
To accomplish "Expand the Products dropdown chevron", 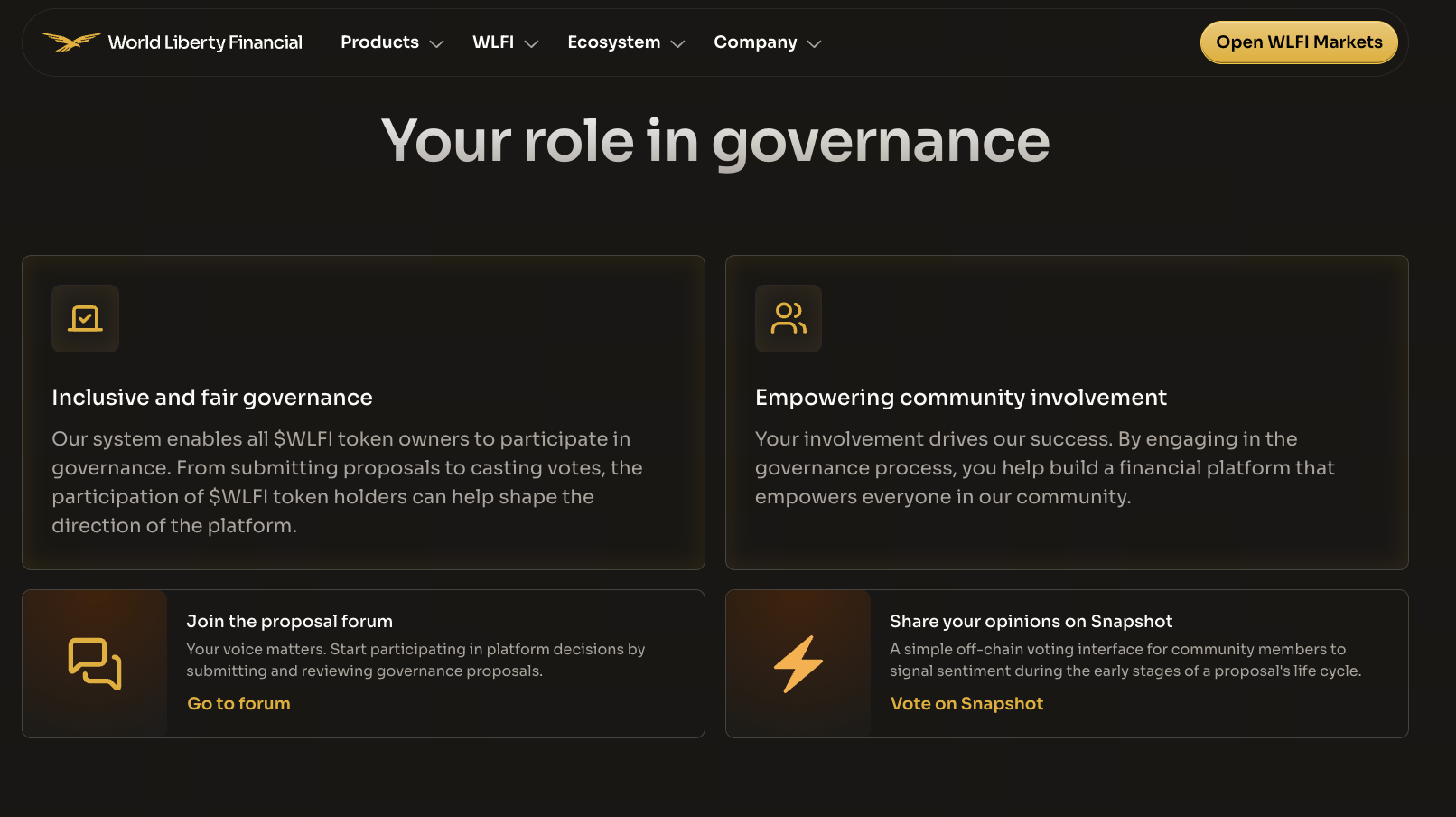I will 437,43.
